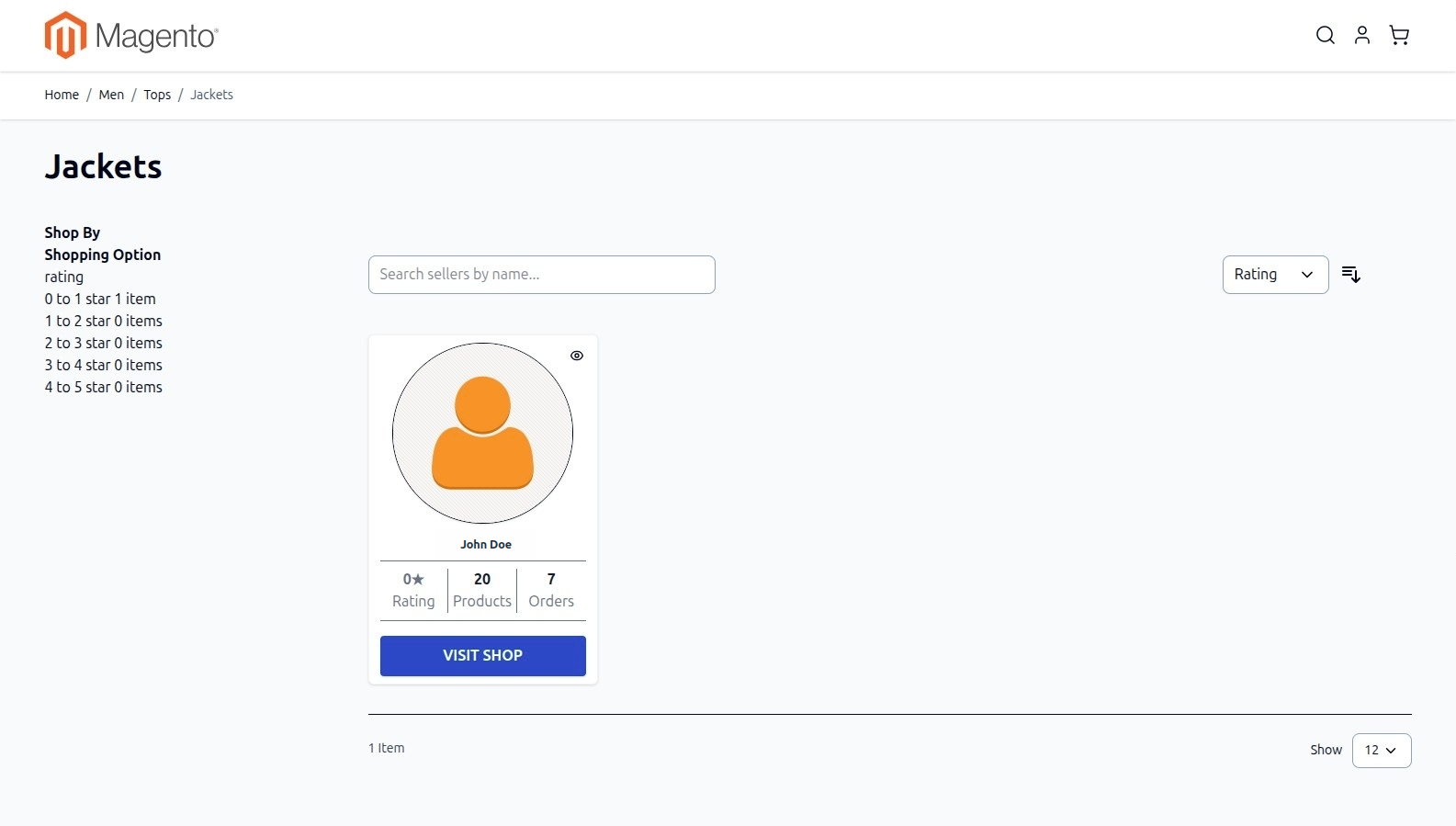The height and width of the screenshot is (826, 1456).
Task: Click the Shopping Option heading
Action: click(102, 255)
